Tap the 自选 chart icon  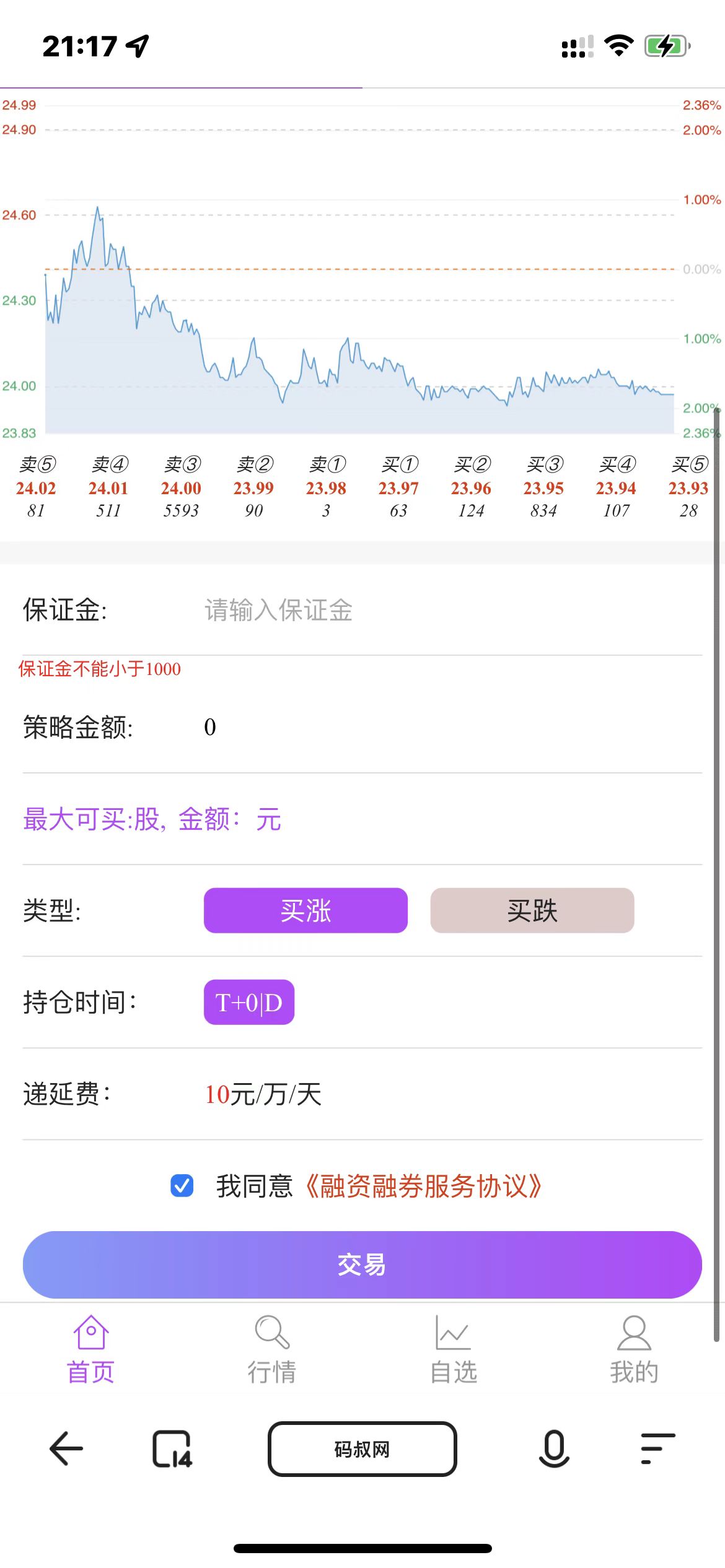453,1333
